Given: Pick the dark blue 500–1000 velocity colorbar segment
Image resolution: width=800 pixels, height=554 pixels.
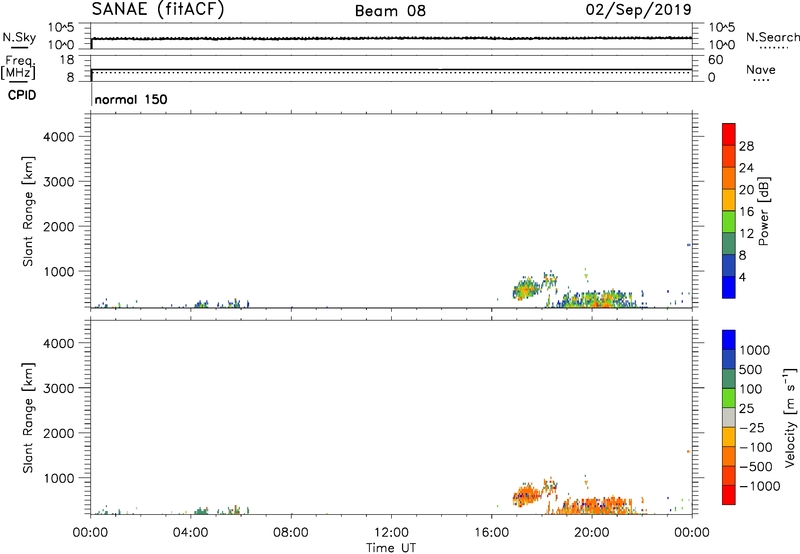Looking at the screenshot, I should point(729,359).
